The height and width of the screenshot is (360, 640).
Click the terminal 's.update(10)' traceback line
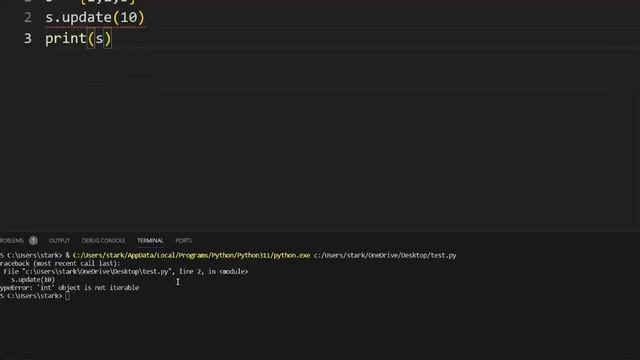click(33, 280)
